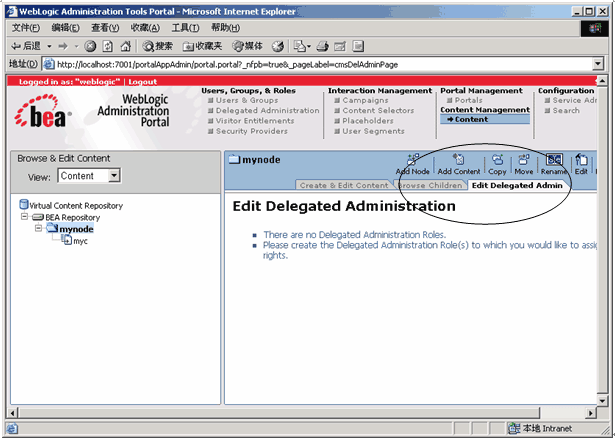Click the 本地 Intranet status bar zone
This screenshot has height=440, width=615.
541,428
